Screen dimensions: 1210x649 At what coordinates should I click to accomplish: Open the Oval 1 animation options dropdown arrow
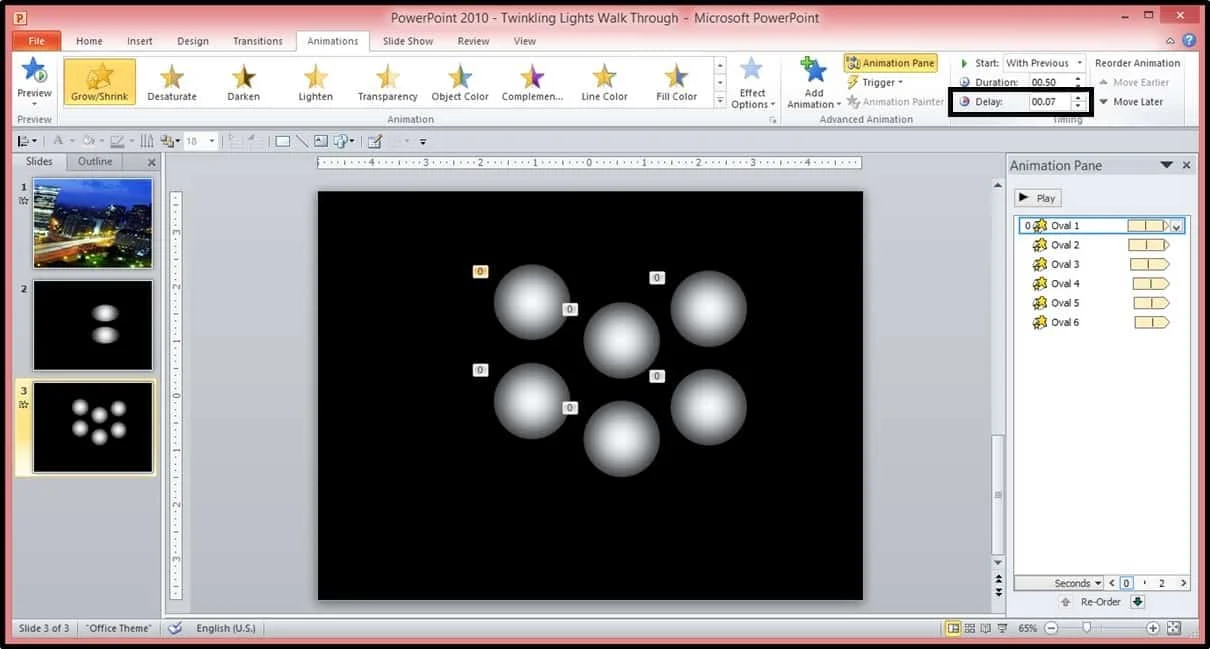1177,227
